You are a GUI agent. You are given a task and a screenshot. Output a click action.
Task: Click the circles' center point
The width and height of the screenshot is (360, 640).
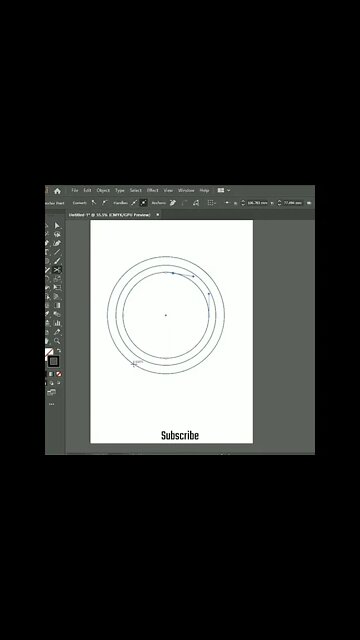pos(166,315)
